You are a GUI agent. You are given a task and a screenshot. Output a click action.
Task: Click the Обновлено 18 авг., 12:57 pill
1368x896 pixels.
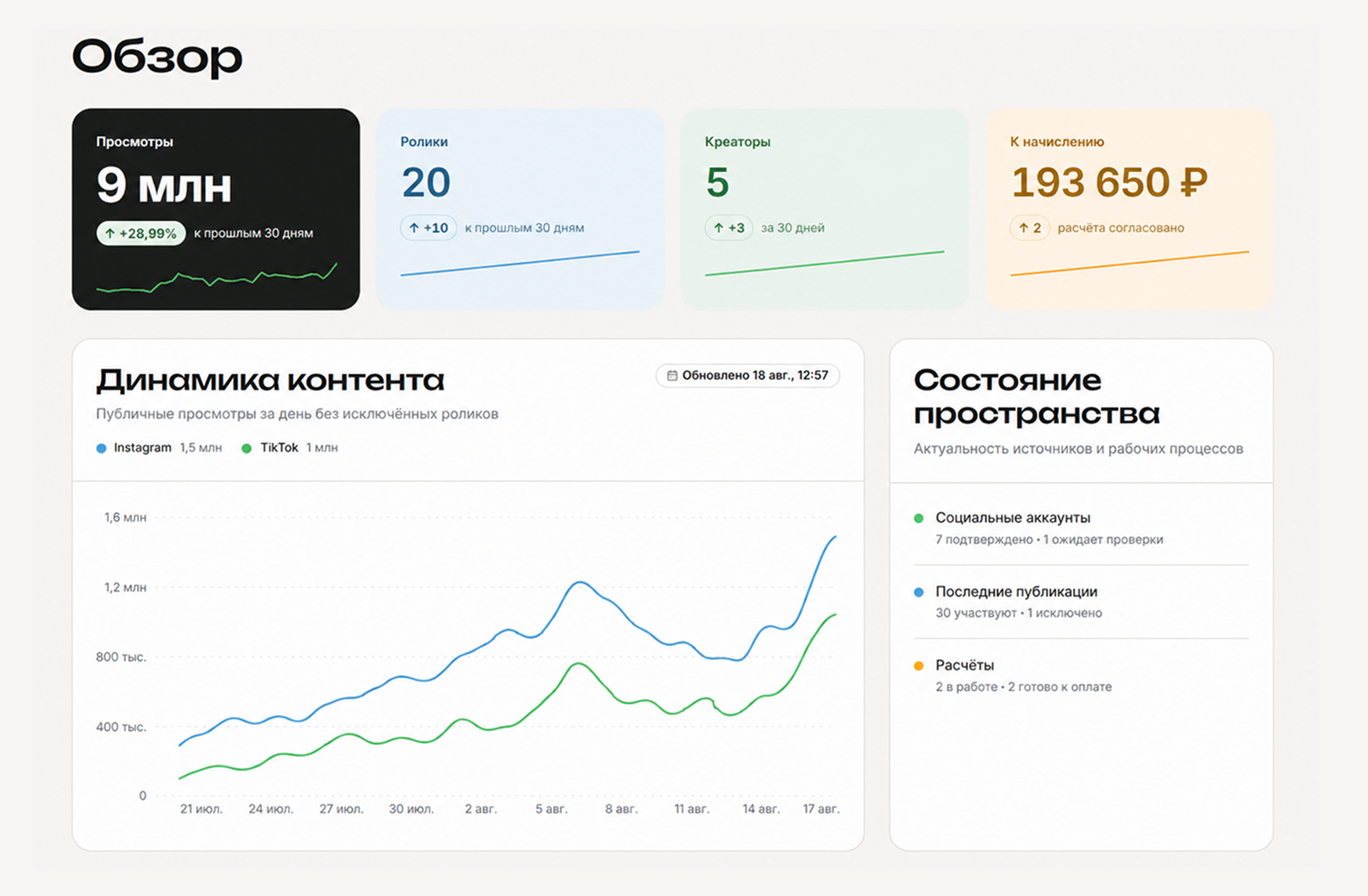[748, 376]
